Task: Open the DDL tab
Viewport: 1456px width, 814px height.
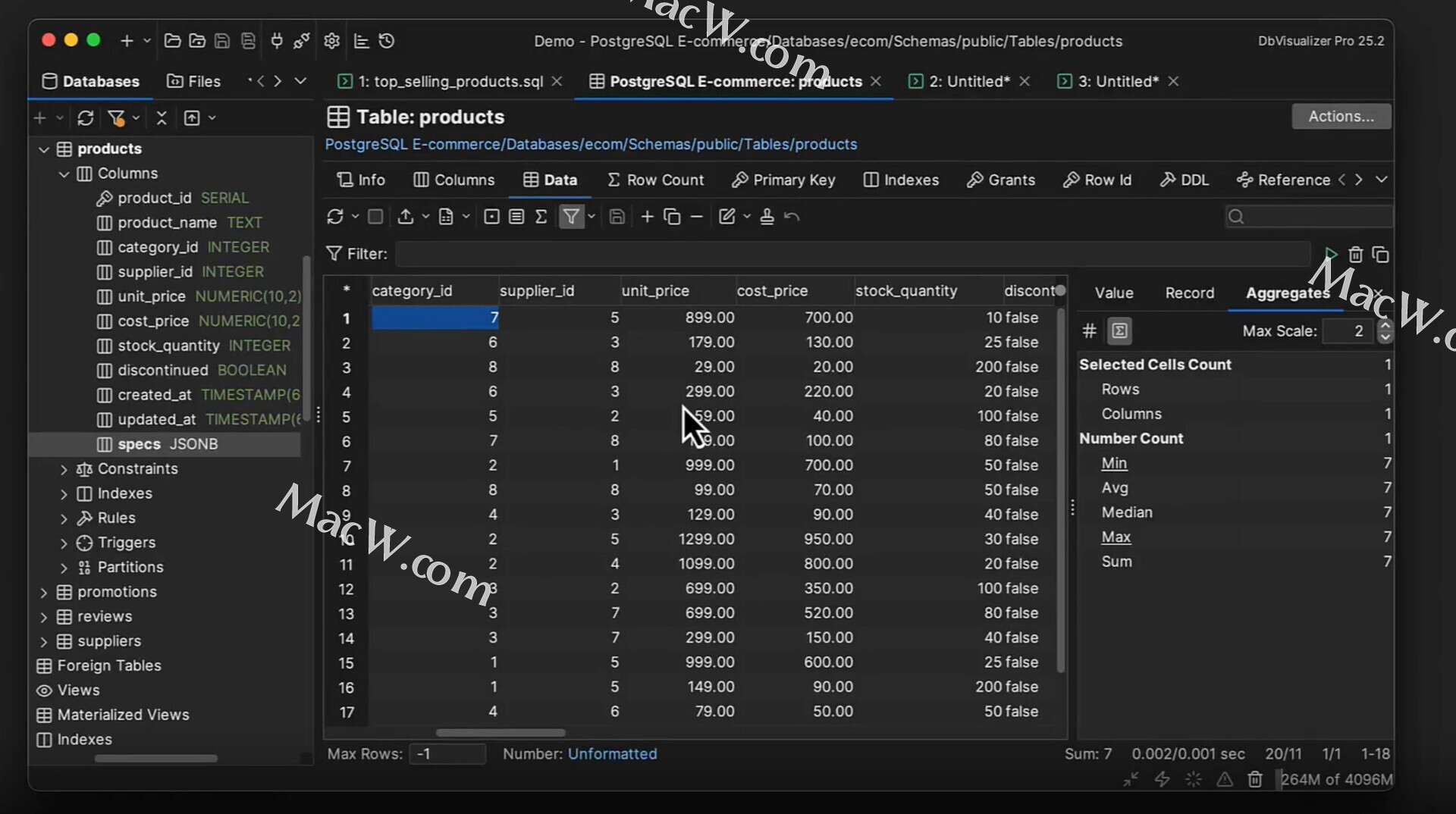Action: coord(1185,180)
